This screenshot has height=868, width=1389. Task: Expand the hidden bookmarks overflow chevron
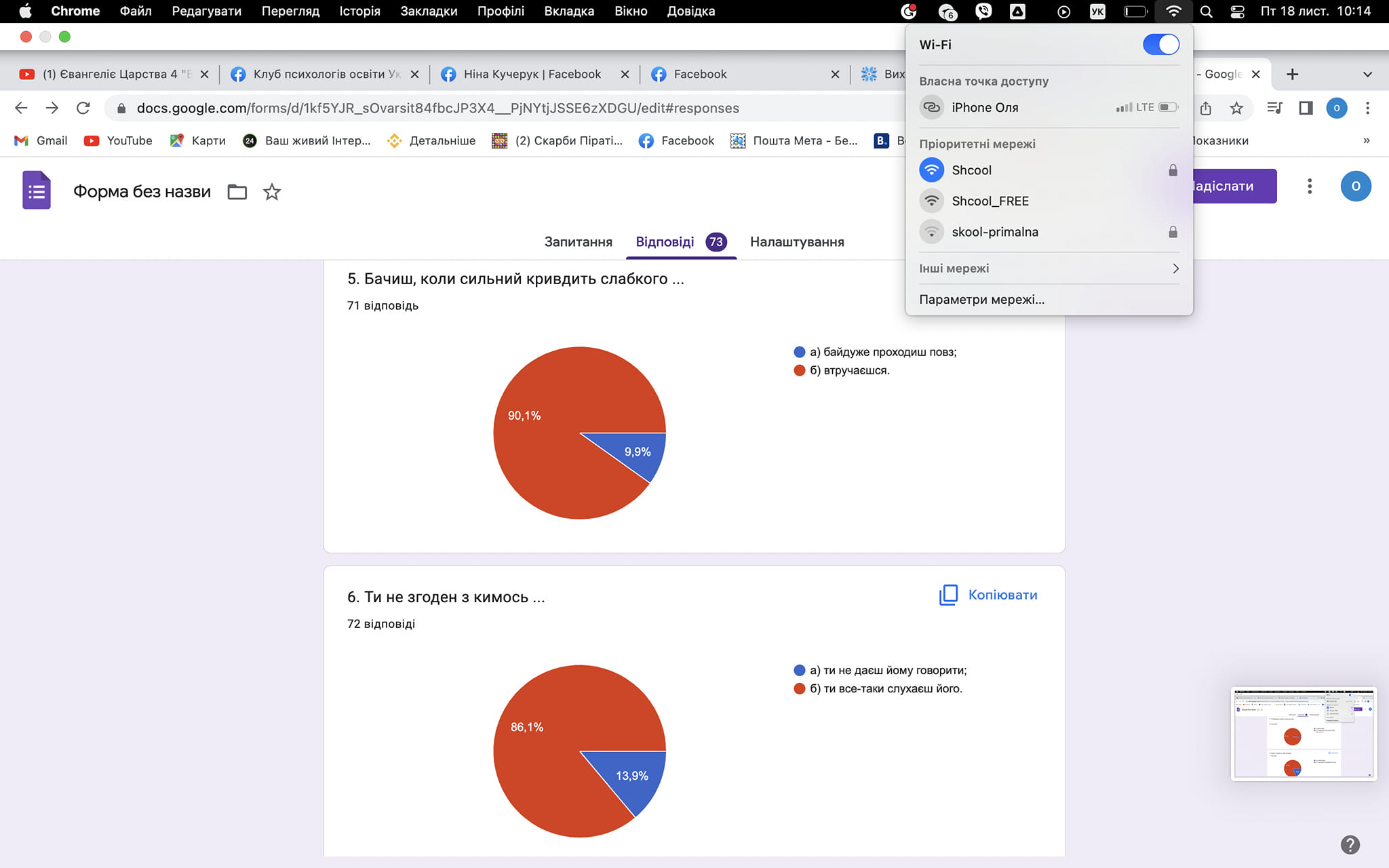pos(1366,140)
